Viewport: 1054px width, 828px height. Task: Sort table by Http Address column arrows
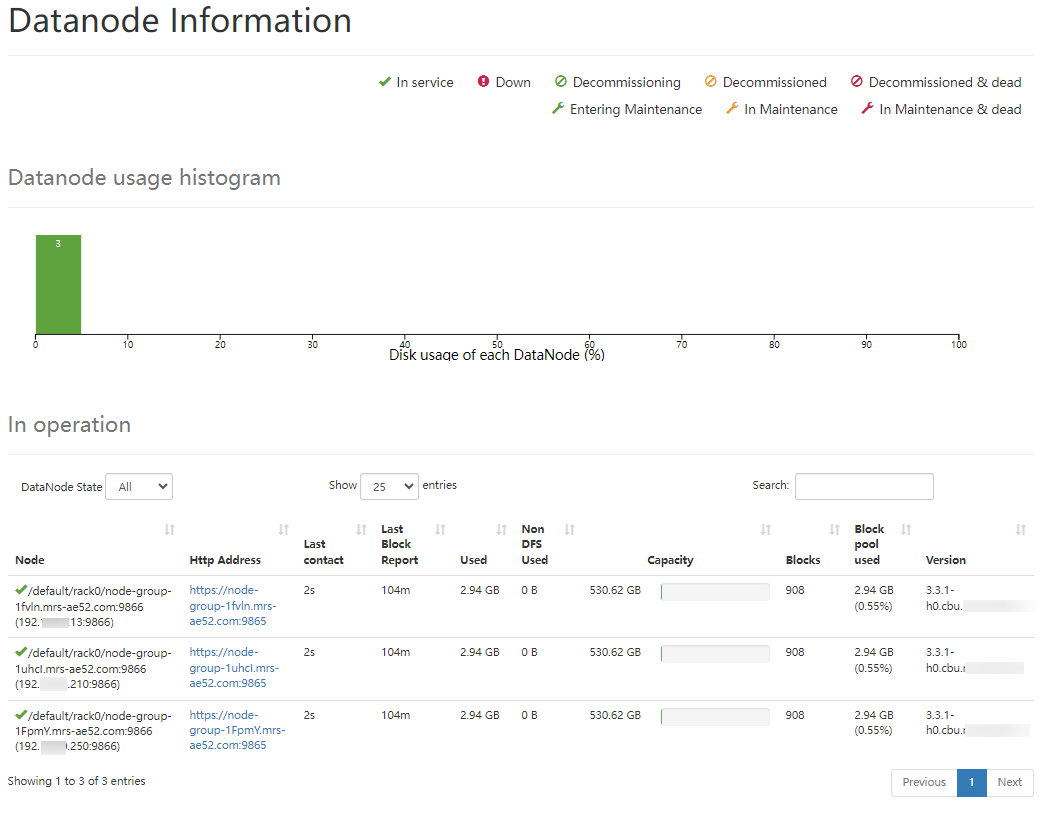coord(284,530)
